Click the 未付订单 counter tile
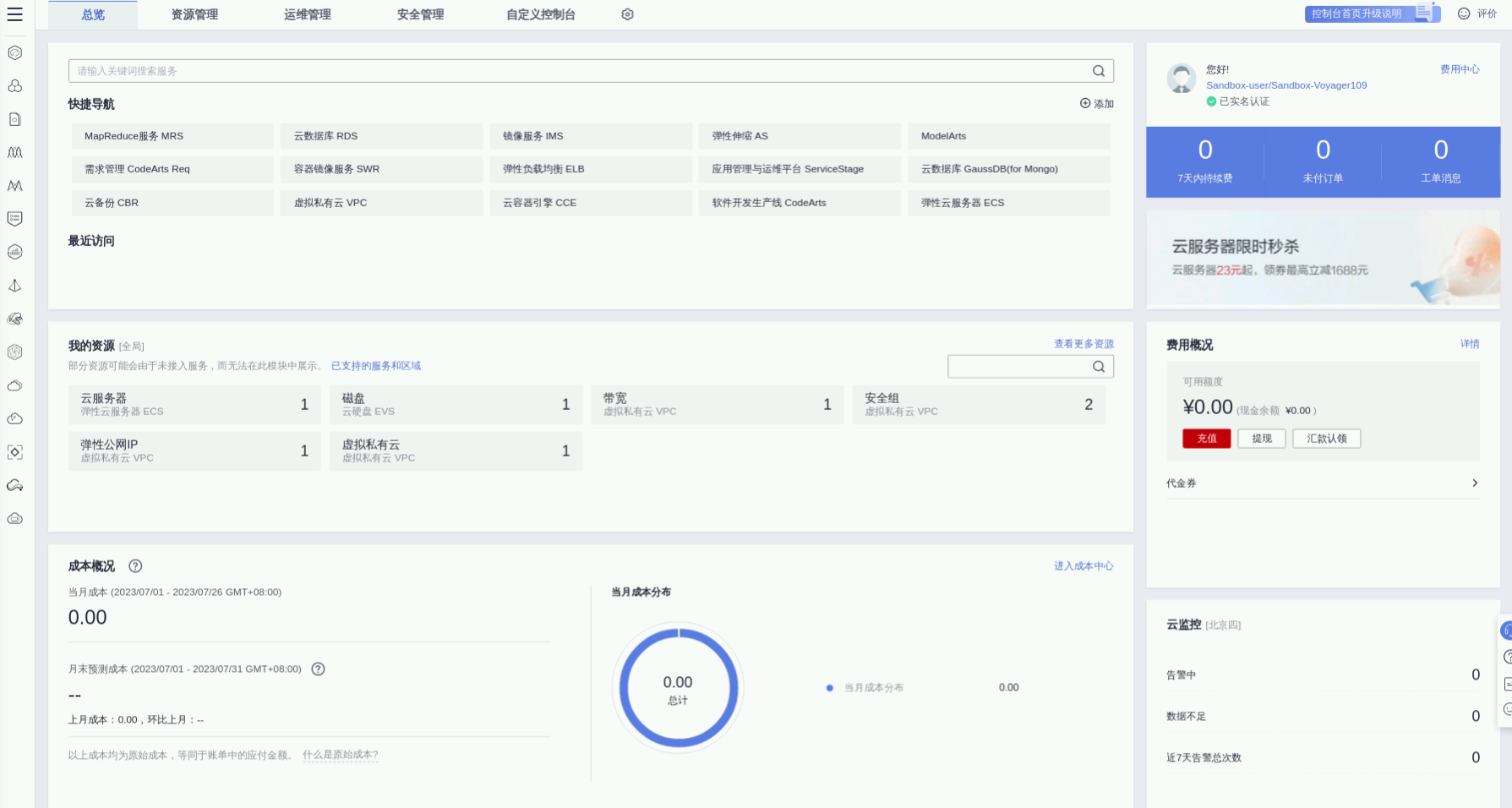 click(1323, 161)
